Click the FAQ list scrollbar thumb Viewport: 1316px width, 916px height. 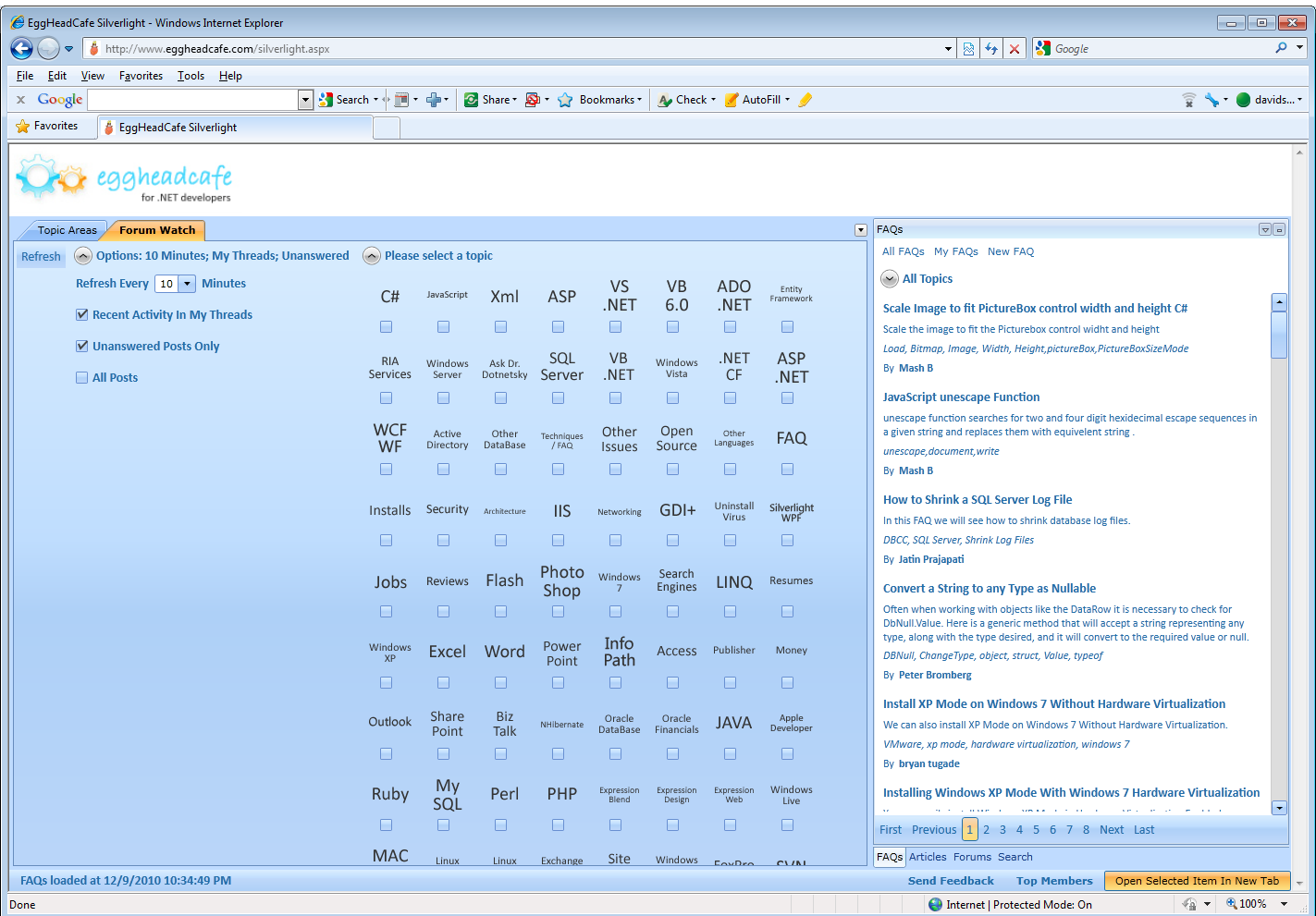click(x=1279, y=335)
